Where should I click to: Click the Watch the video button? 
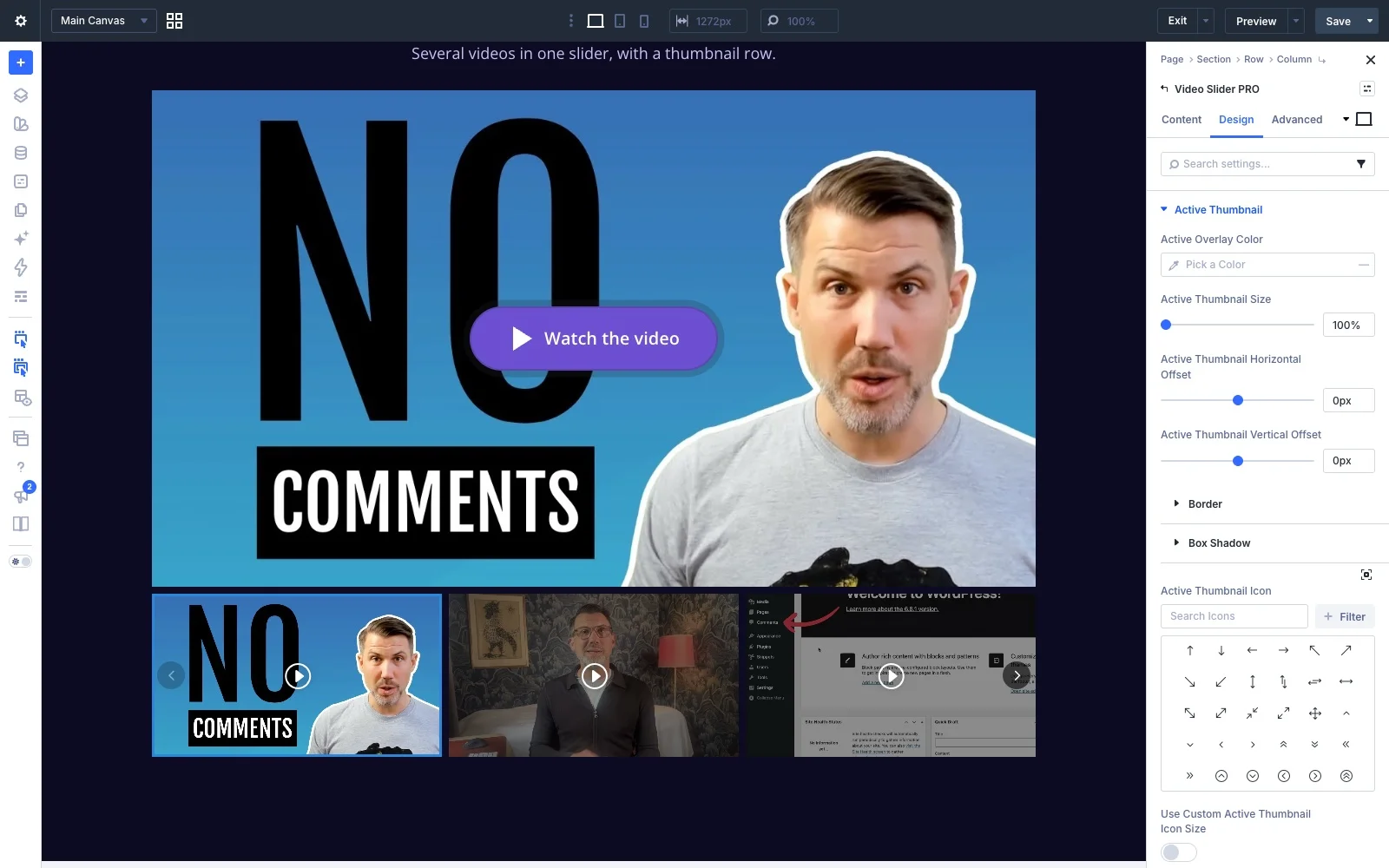tap(594, 339)
